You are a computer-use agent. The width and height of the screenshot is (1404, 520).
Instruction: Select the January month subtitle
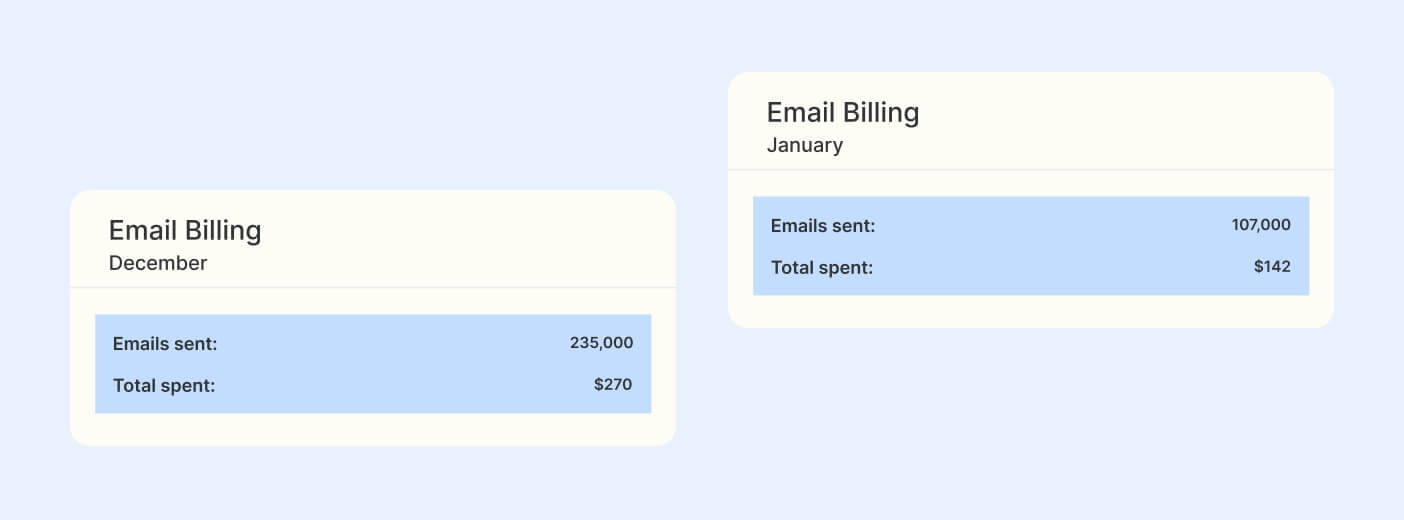pyautogui.click(x=805, y=145)
